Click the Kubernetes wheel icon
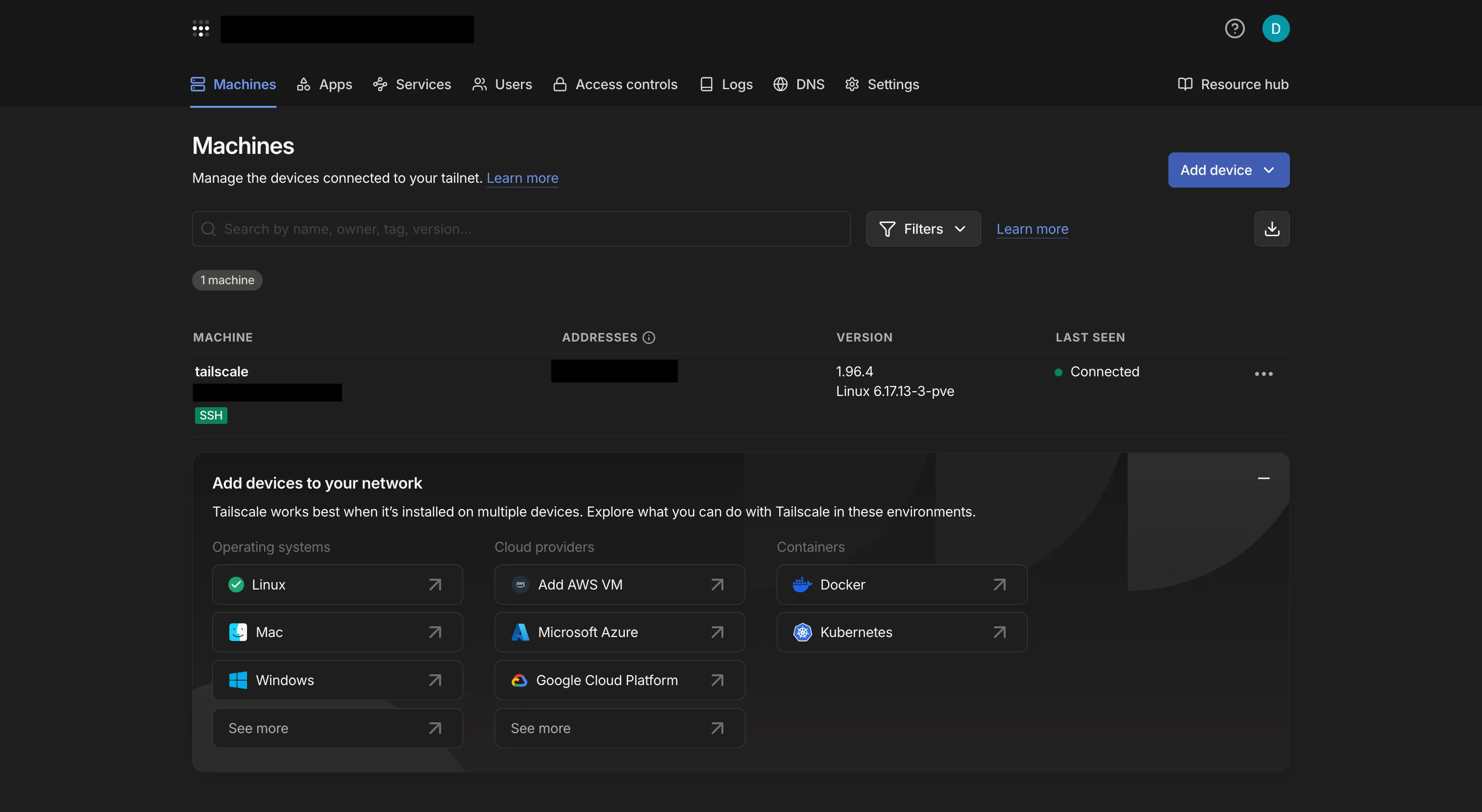Screen dimensions: 1482x812 (803, 633)
